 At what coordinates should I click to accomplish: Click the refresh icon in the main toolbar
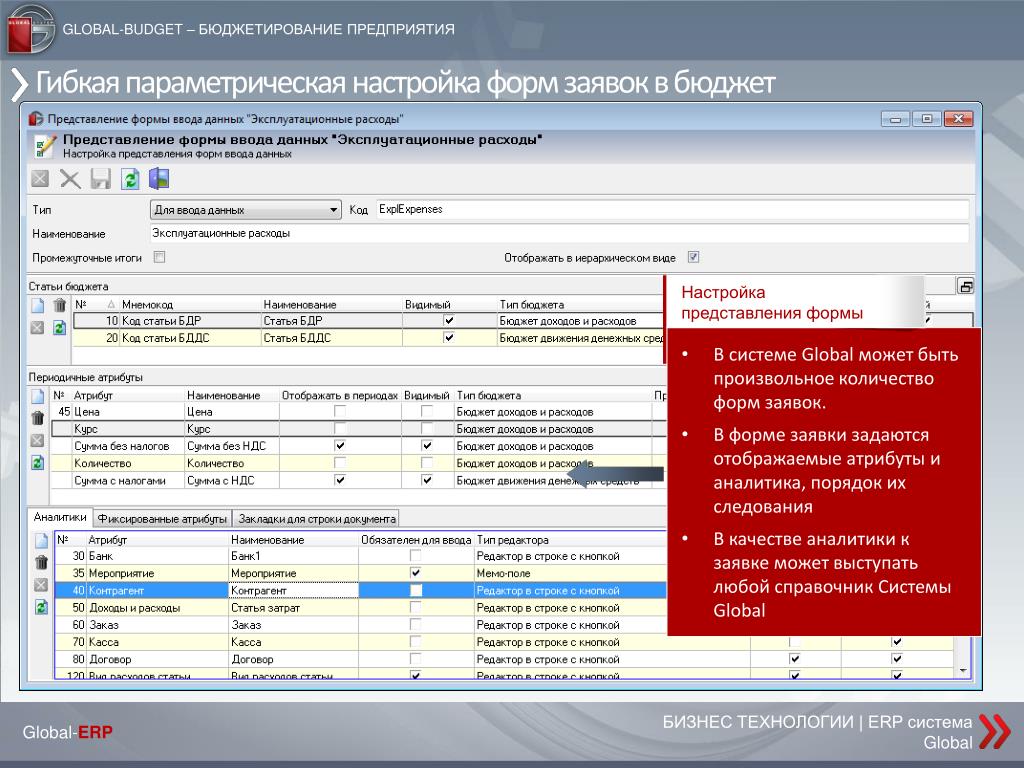click(130, 179)
